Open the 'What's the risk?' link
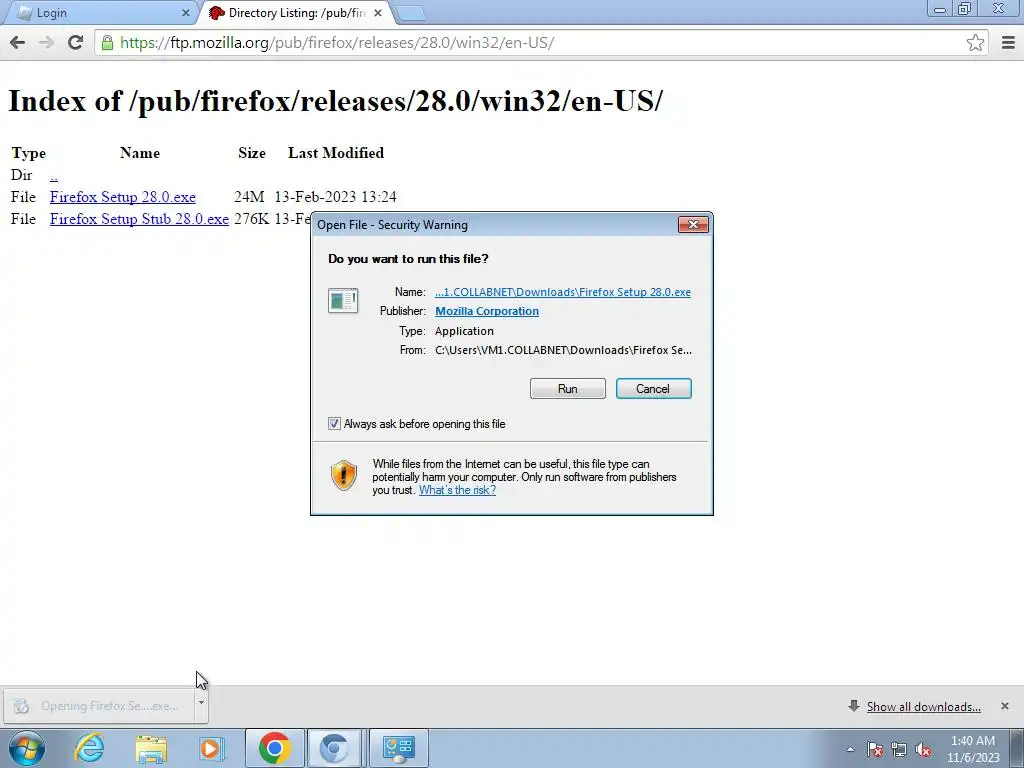 tap(457, 490)
